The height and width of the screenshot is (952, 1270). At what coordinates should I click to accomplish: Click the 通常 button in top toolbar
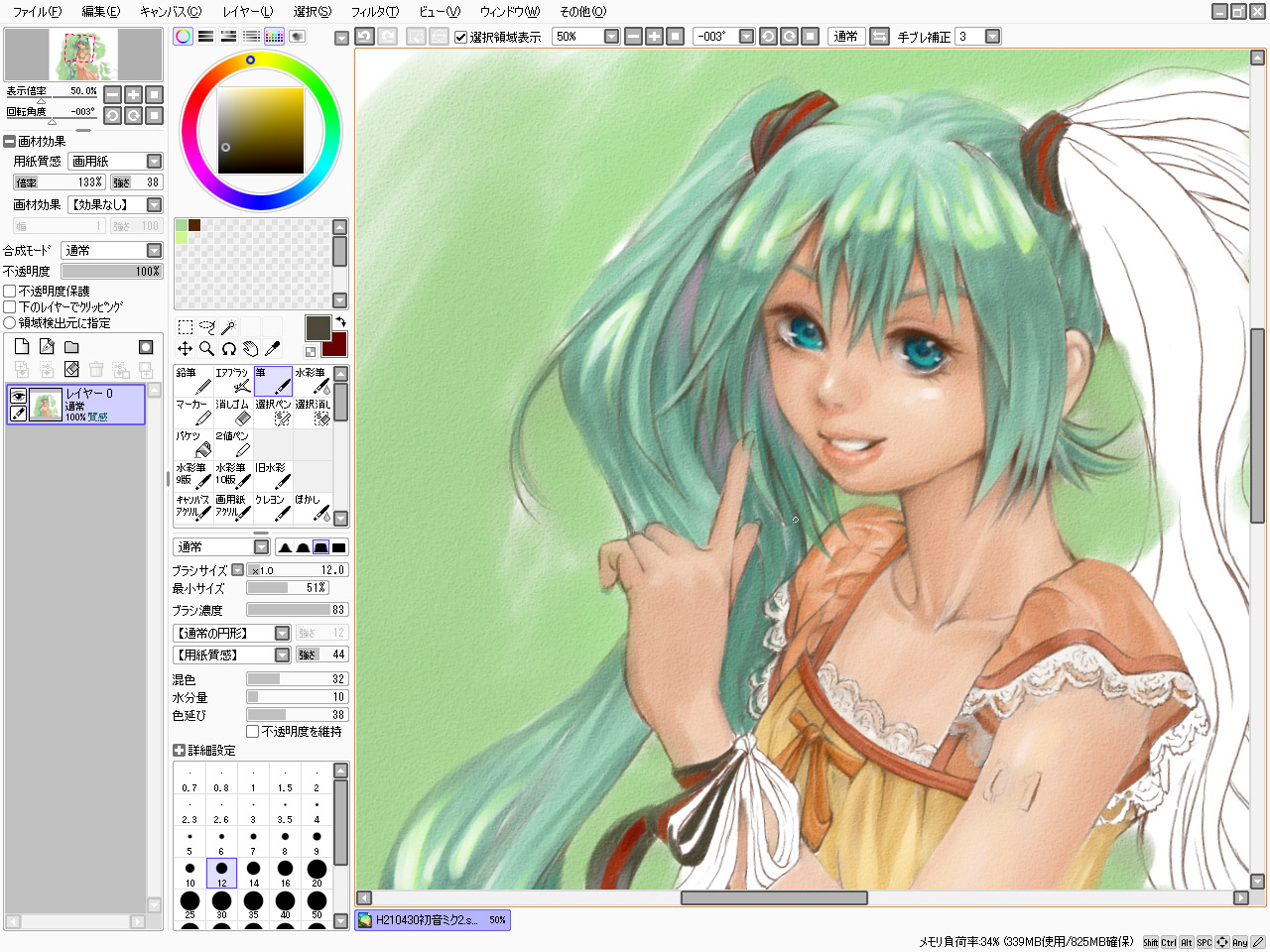click(x=845, y=36)
